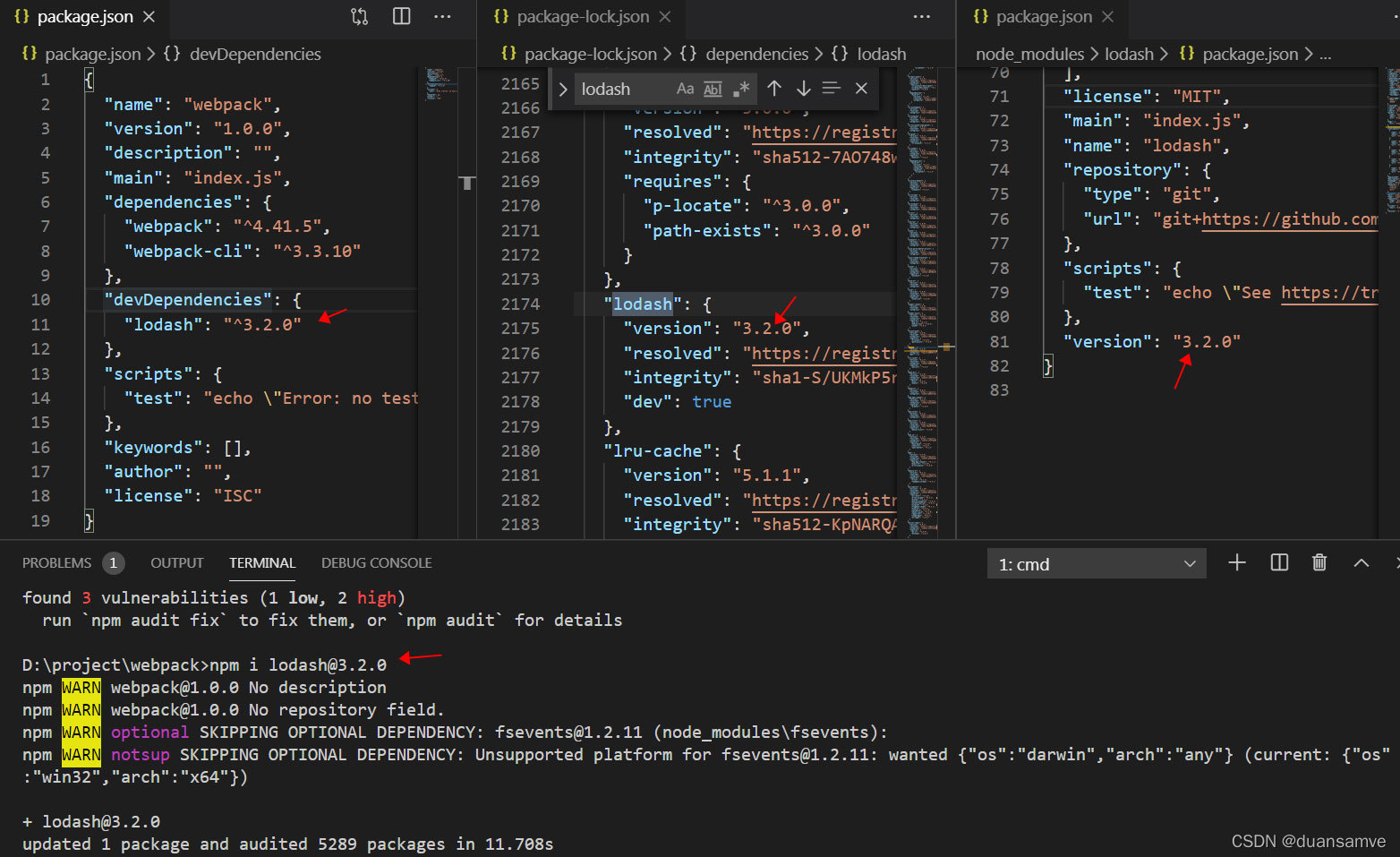1400x857 pixels.
Task: Open the https link in lodash test script
Action: (x=1329, y=293)
